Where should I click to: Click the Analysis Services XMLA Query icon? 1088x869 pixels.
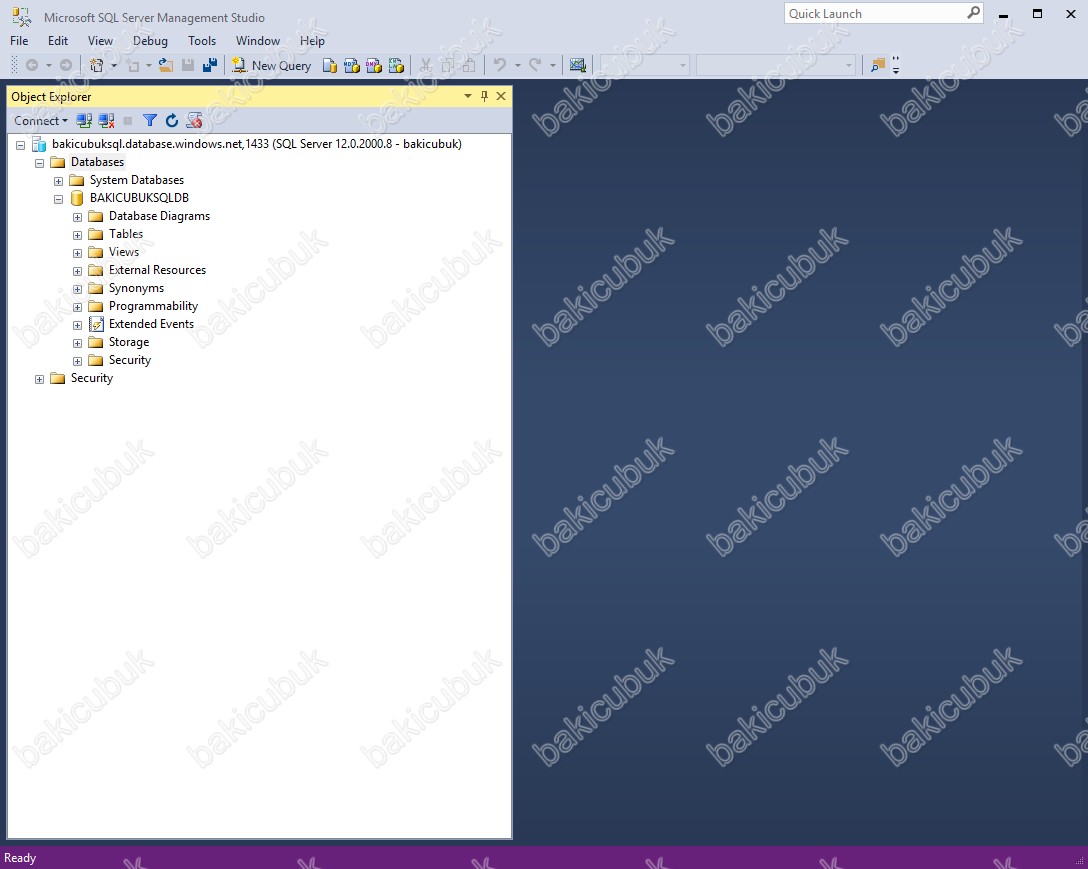click(x=396, y=65)
